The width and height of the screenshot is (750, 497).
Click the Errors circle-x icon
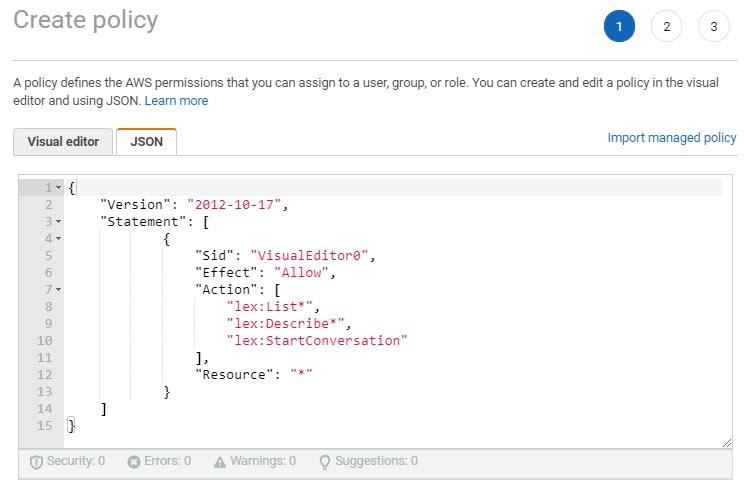(134, 462)
